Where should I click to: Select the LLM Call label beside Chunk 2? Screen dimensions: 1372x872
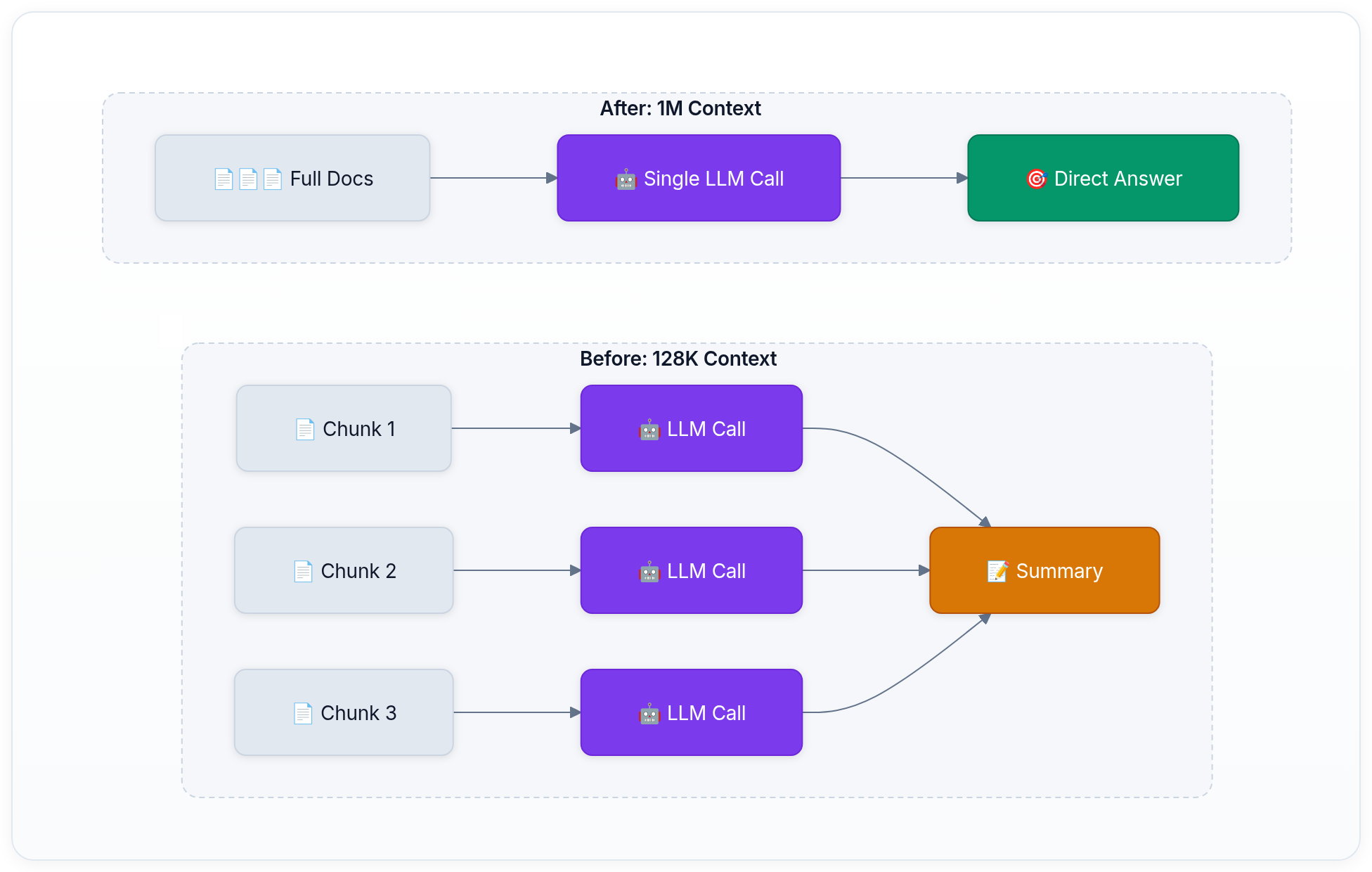(706, 571)
